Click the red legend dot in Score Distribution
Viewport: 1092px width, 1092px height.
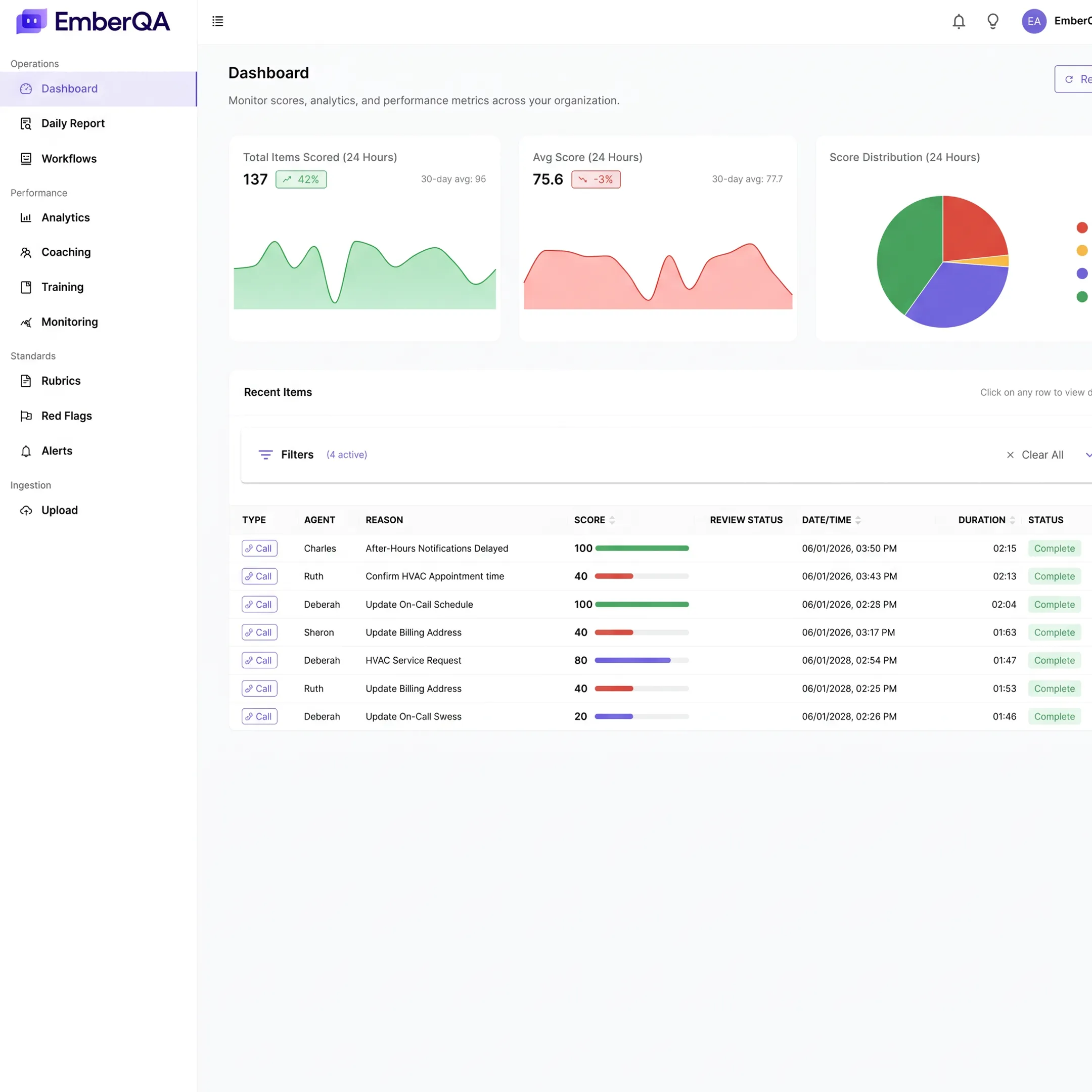point(1082,228)
